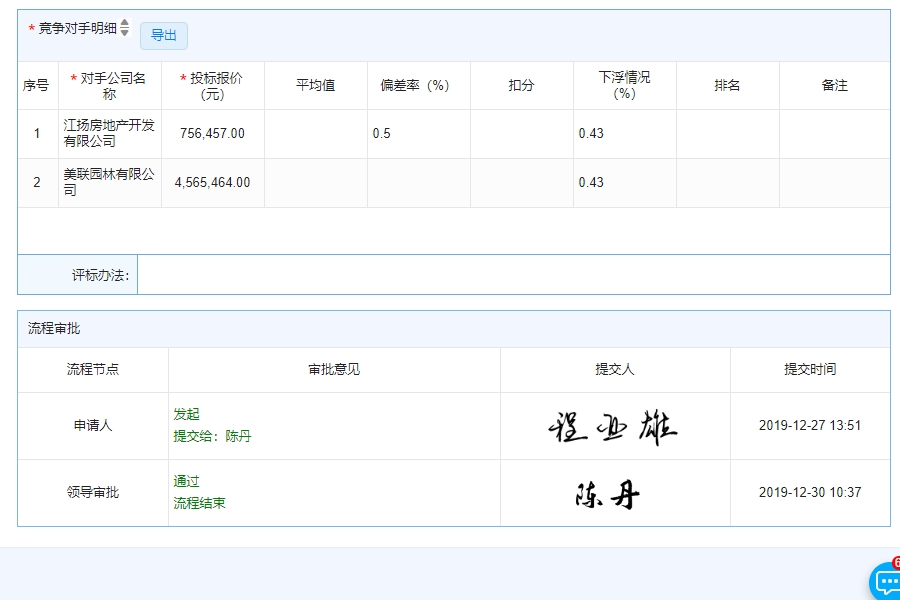The height and width of the screenshot is (600, 900).
Task: Click serial number 2 cell
Action: pyautogui.click(x=37, y=182)
